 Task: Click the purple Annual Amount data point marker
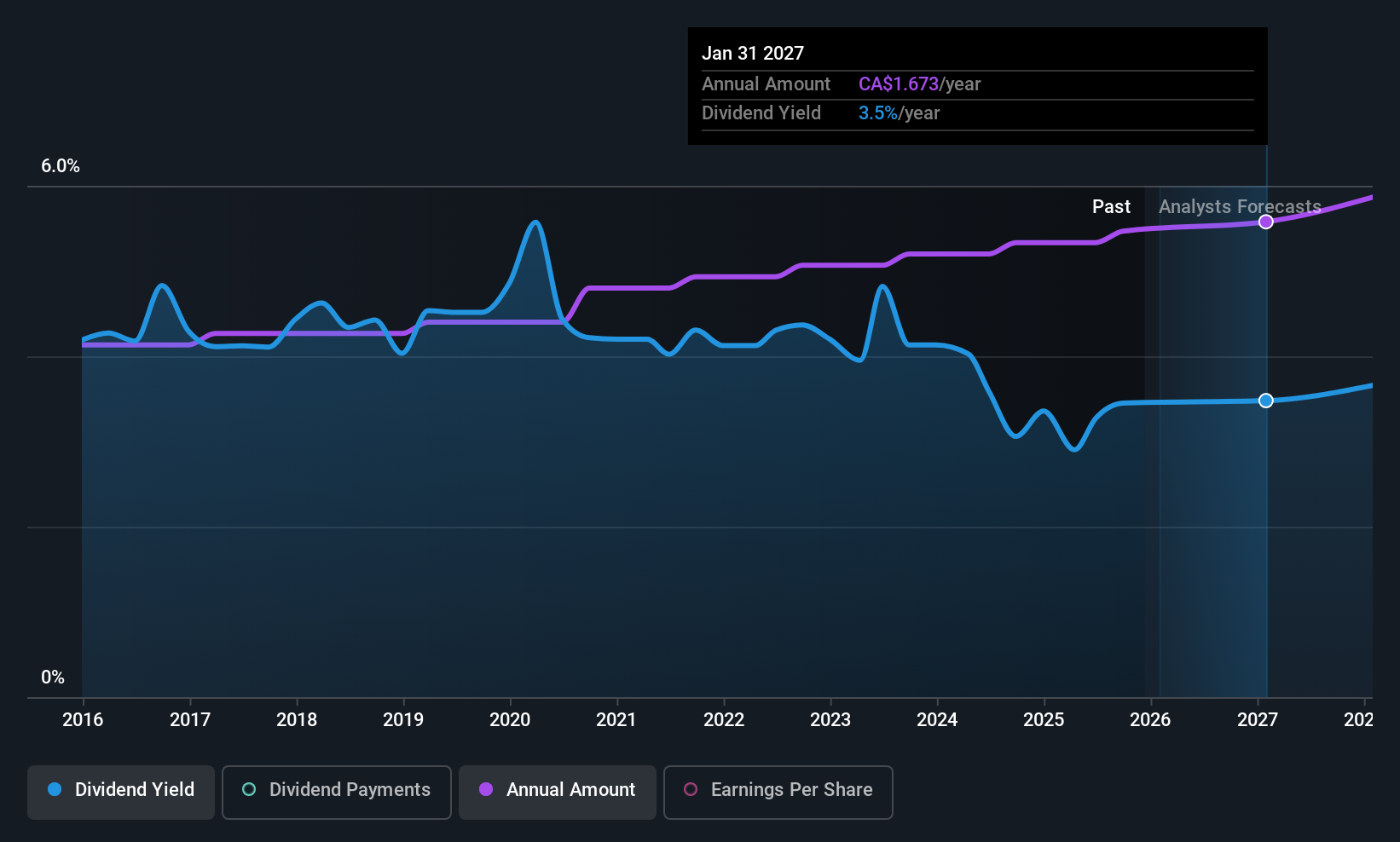pos(1266,222)
